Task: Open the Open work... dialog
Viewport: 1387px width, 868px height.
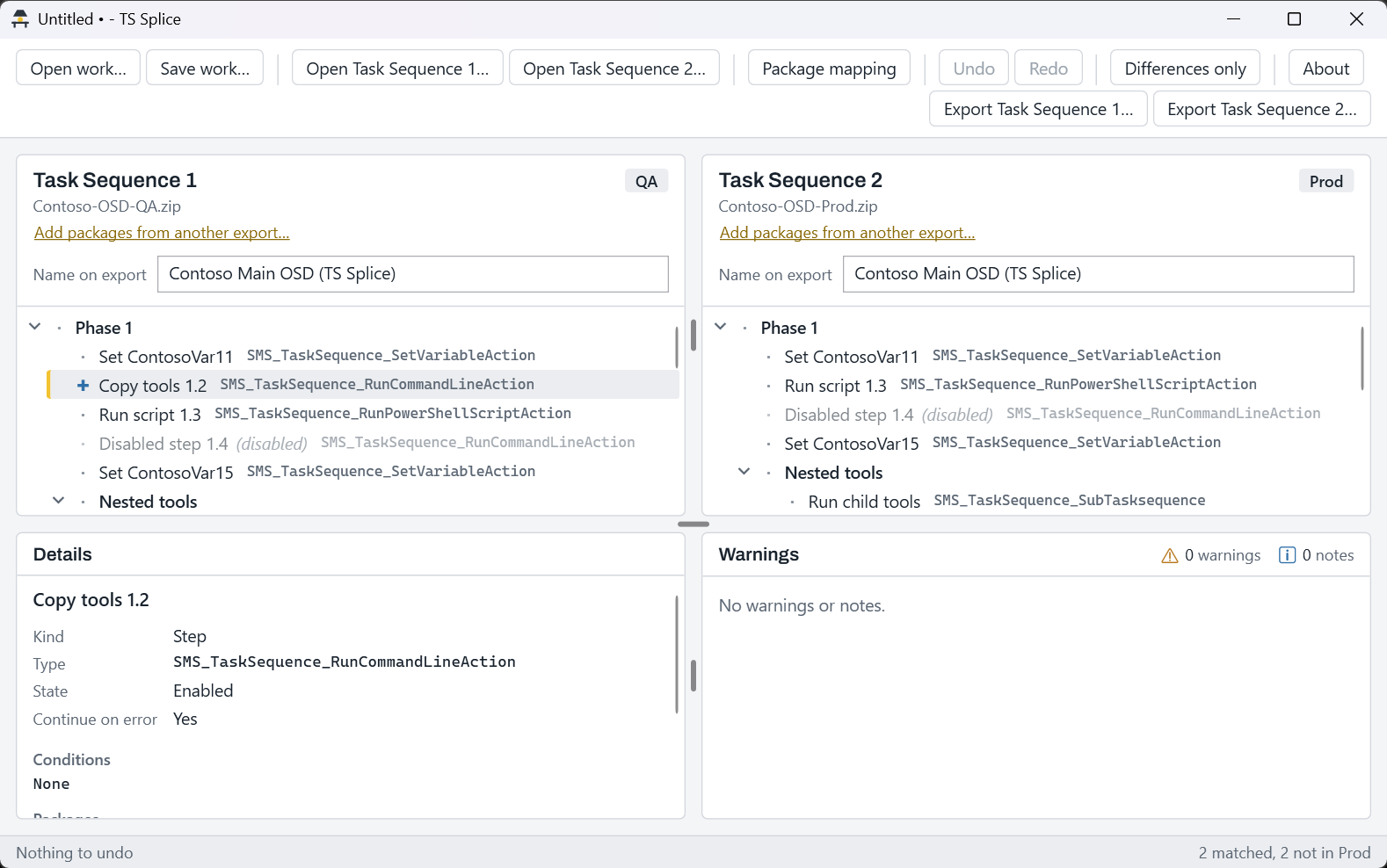Action: click(78, 69)
